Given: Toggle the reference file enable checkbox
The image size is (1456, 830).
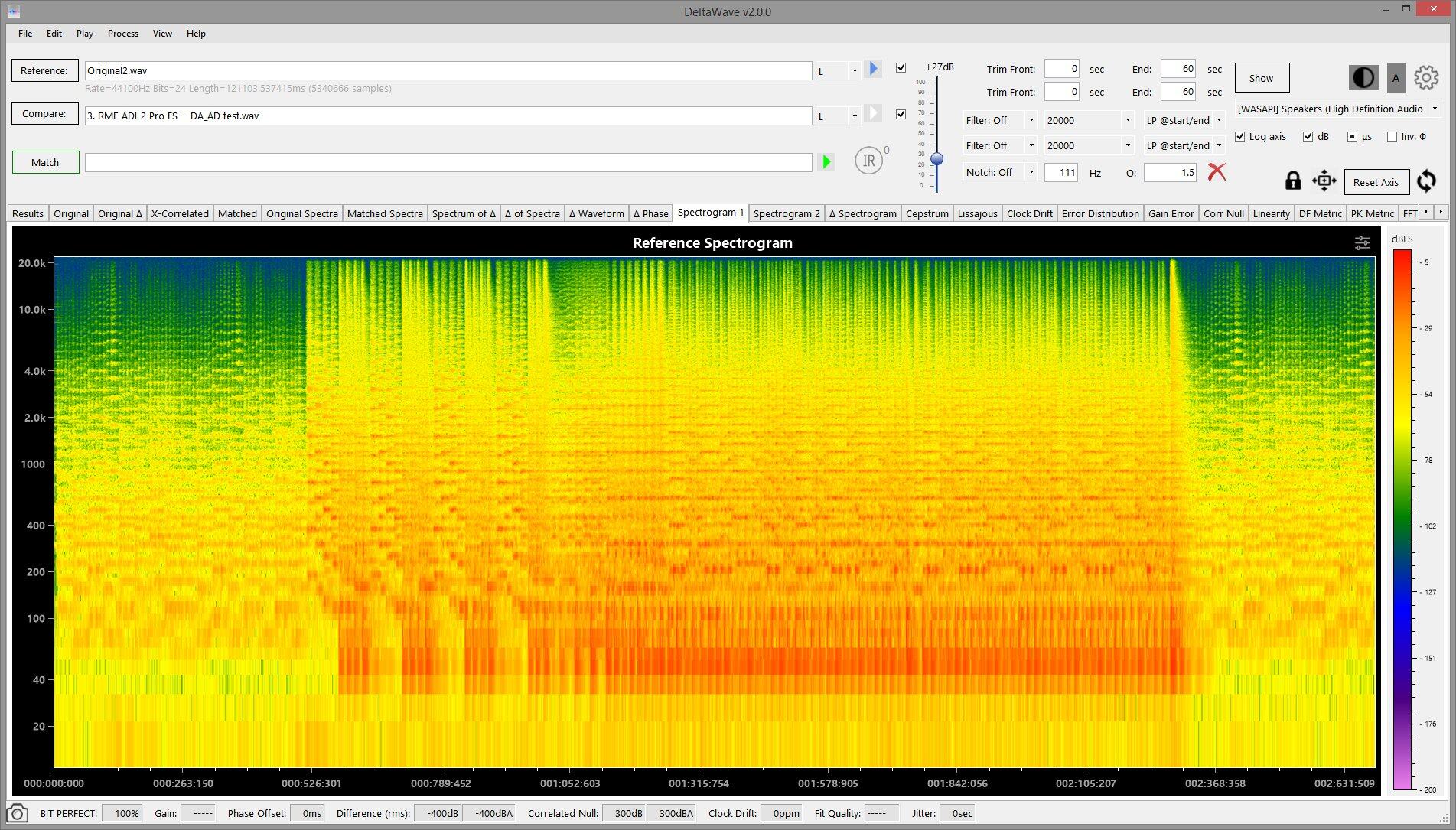Looking at the screenshot, I should [901, 67].
